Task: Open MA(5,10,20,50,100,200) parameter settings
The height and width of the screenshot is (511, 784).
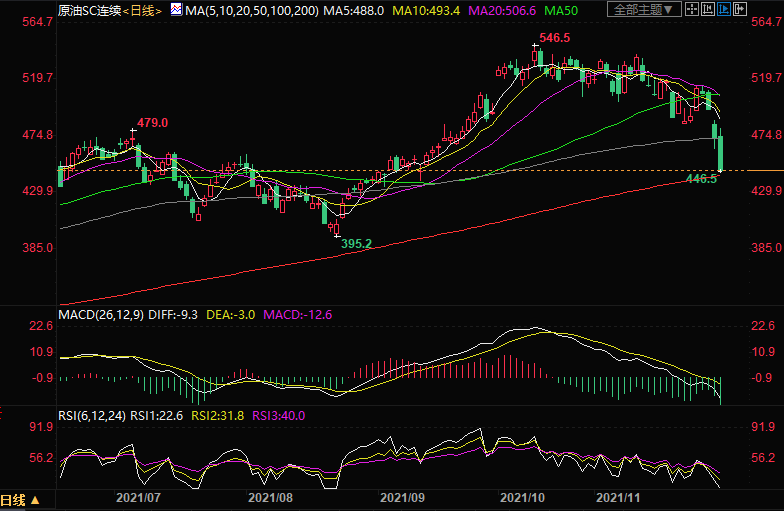Action: (257, 9)
